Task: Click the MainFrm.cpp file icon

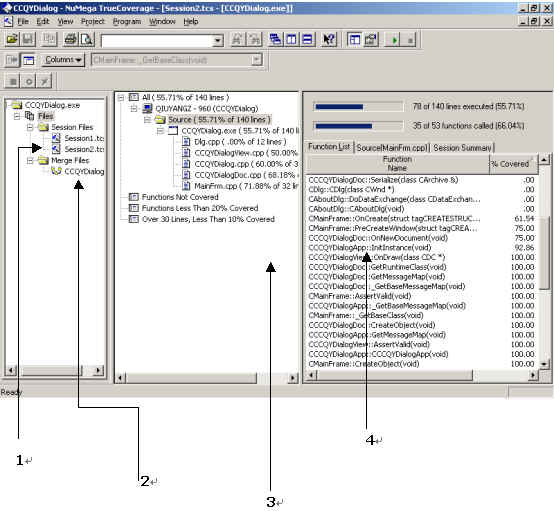Action: coord(186,186)
